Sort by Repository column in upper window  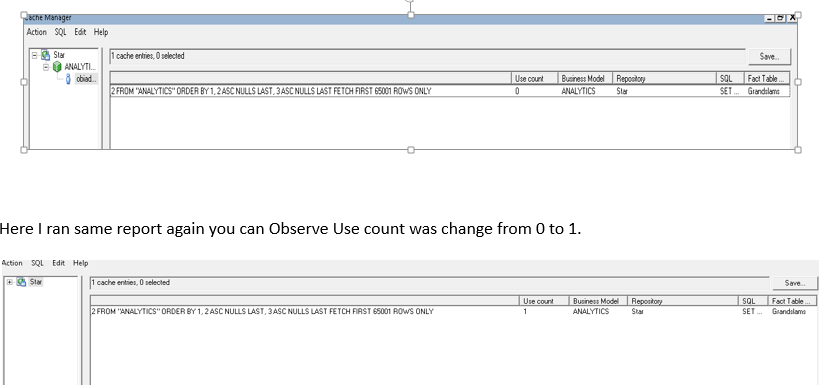665,78
